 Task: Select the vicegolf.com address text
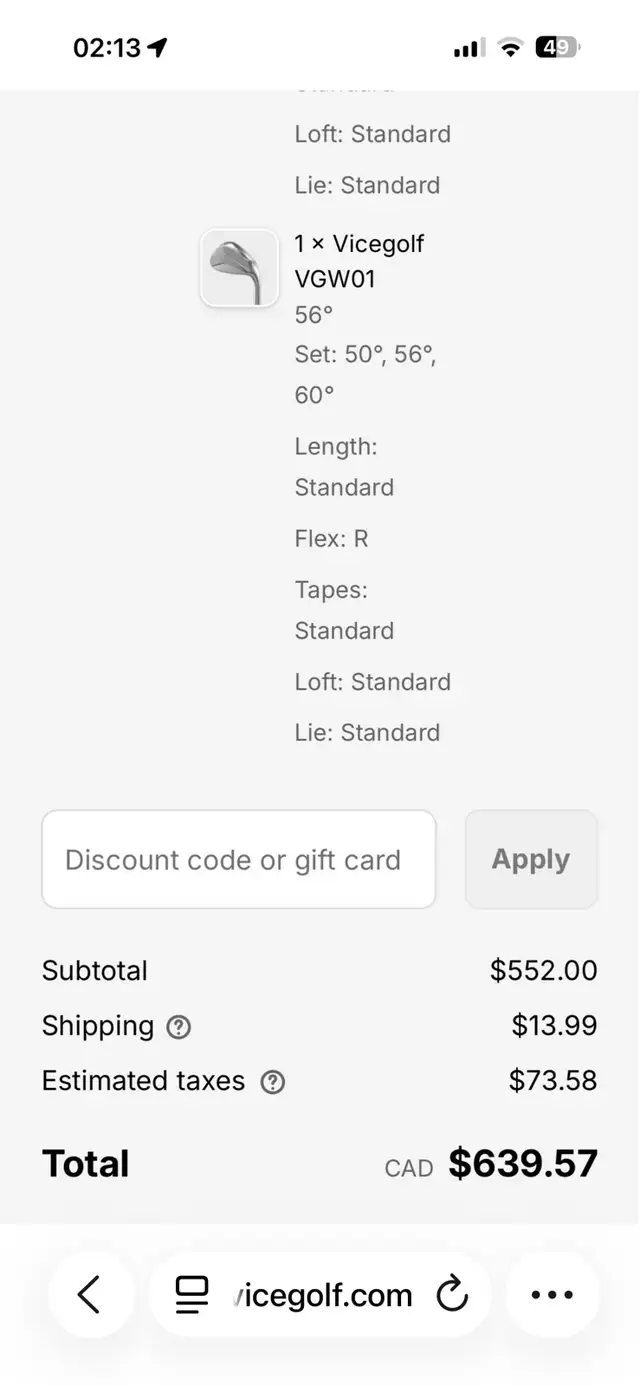(322, 1295)
